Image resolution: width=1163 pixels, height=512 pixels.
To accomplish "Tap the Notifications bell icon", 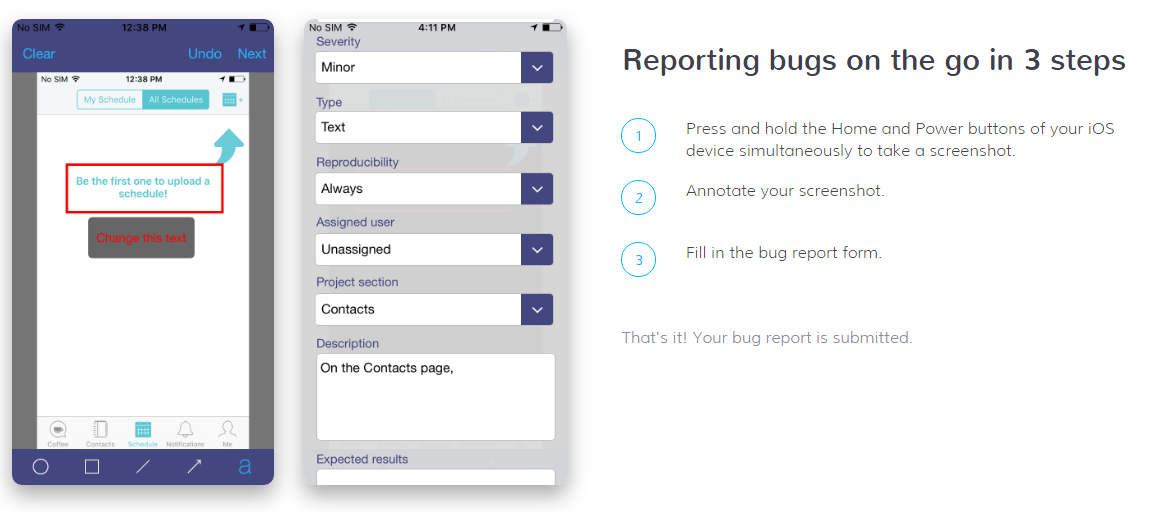I will 185,432.
